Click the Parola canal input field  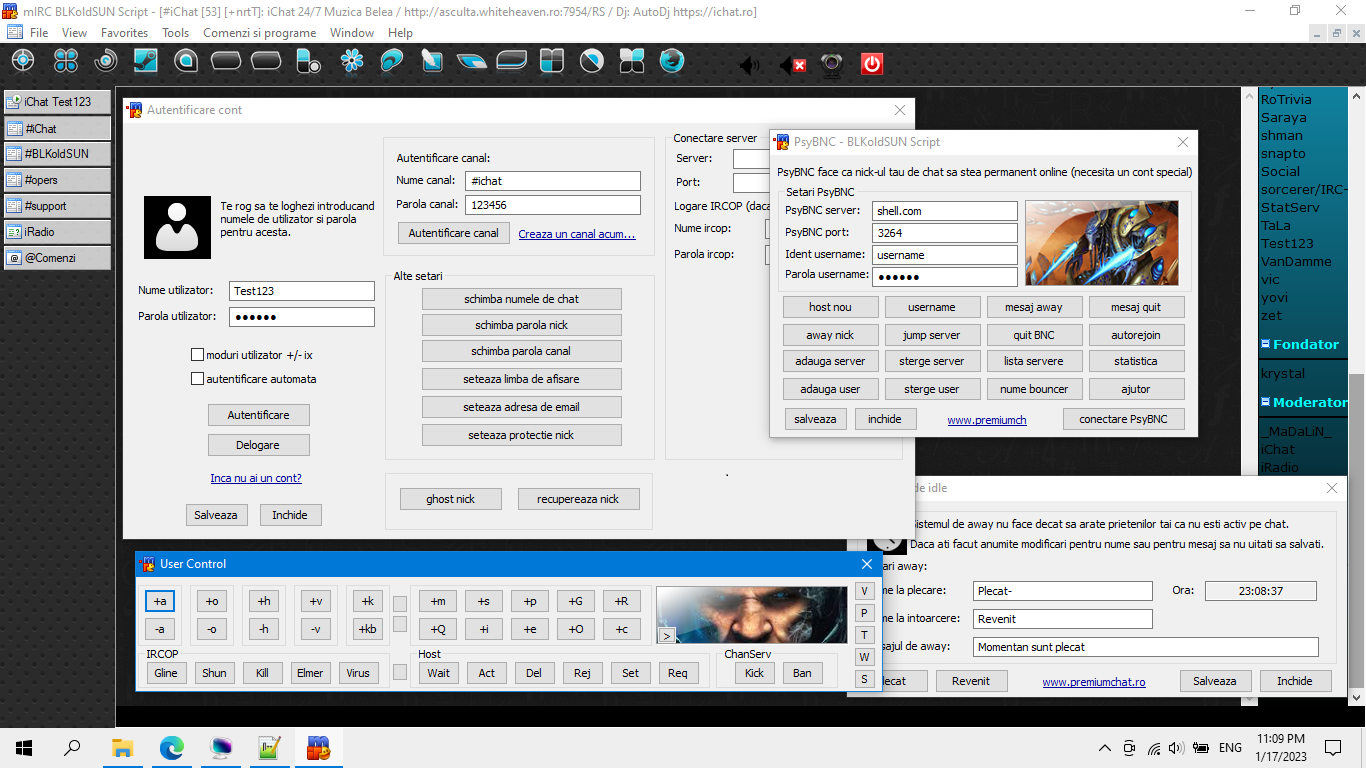click(552, 205)
